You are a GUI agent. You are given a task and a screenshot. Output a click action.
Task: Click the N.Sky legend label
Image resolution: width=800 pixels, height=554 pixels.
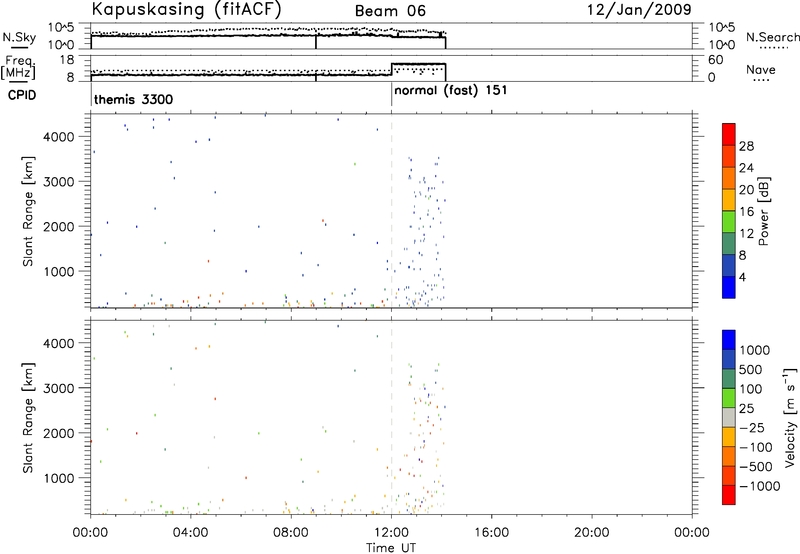[19, 37]
